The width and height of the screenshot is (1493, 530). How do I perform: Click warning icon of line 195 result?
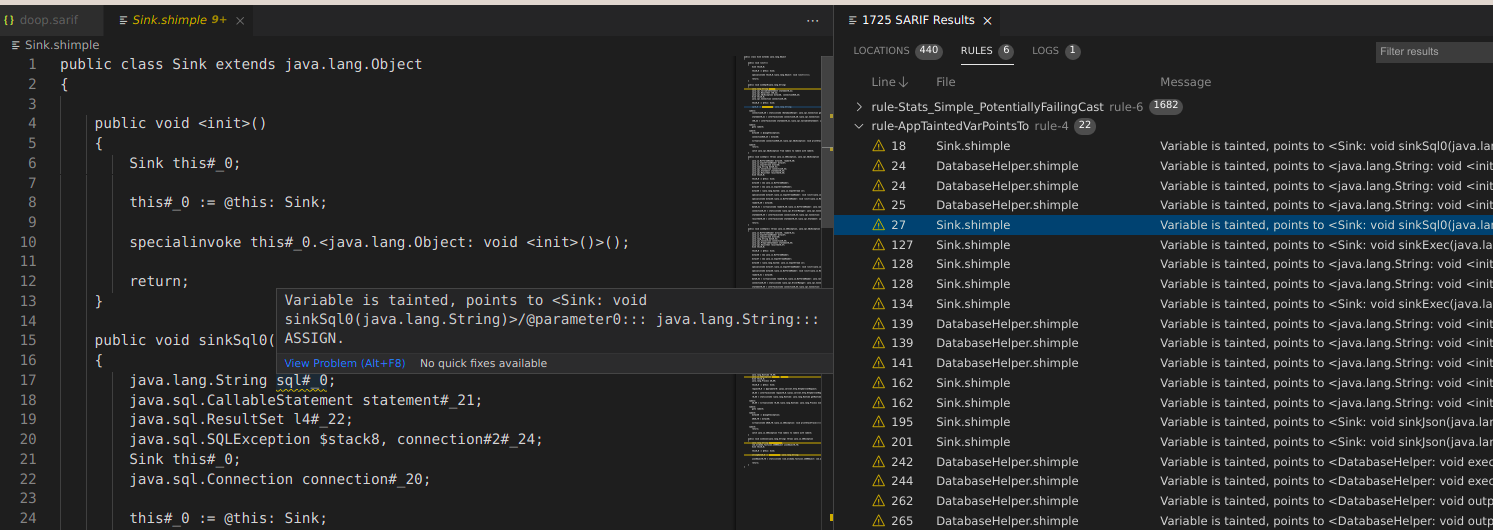(879, 422)
